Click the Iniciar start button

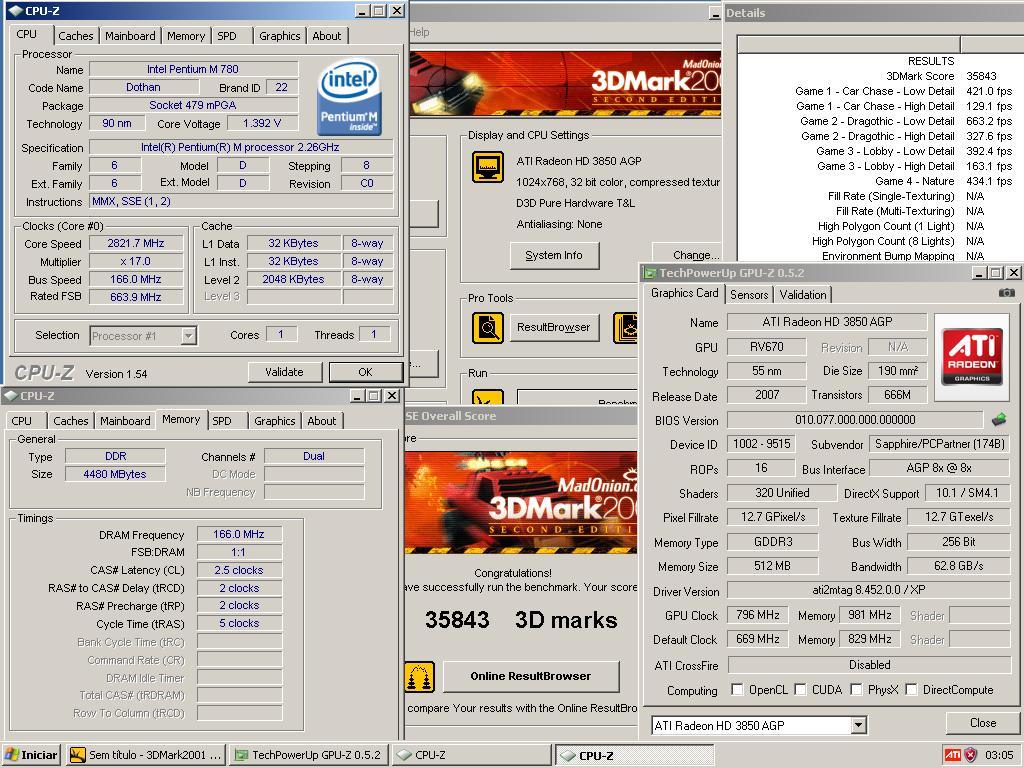point(31,755)
